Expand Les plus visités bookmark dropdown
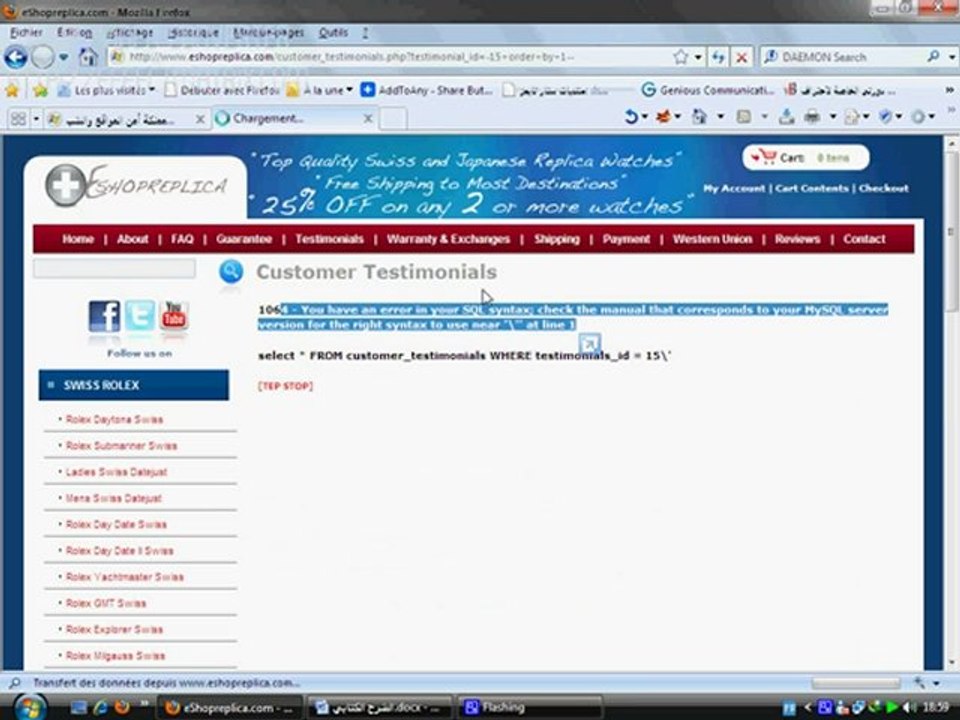Viewport: 960px width, 720px height. (152, 90)
